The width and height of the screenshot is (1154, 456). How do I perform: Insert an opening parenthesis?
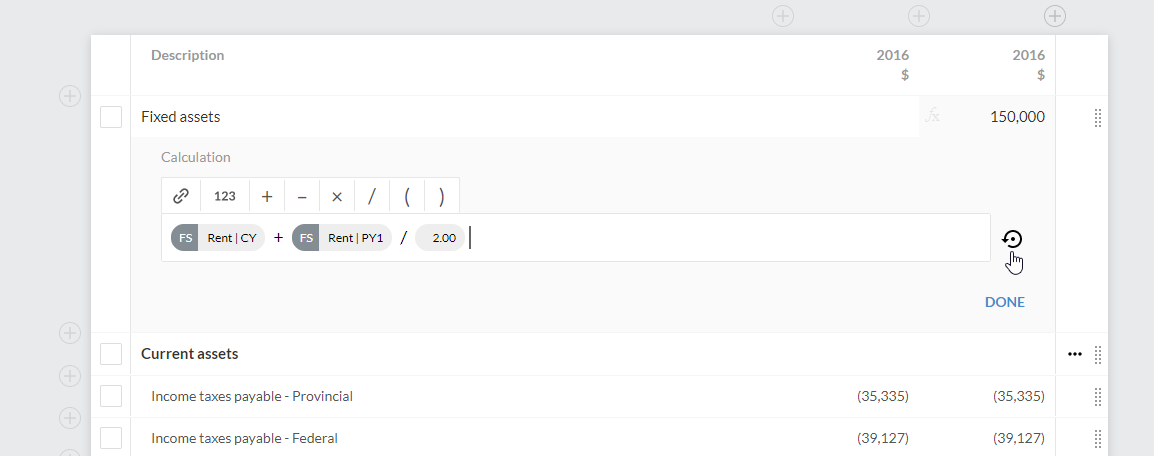pyautogui.click(x=407, y=196)
